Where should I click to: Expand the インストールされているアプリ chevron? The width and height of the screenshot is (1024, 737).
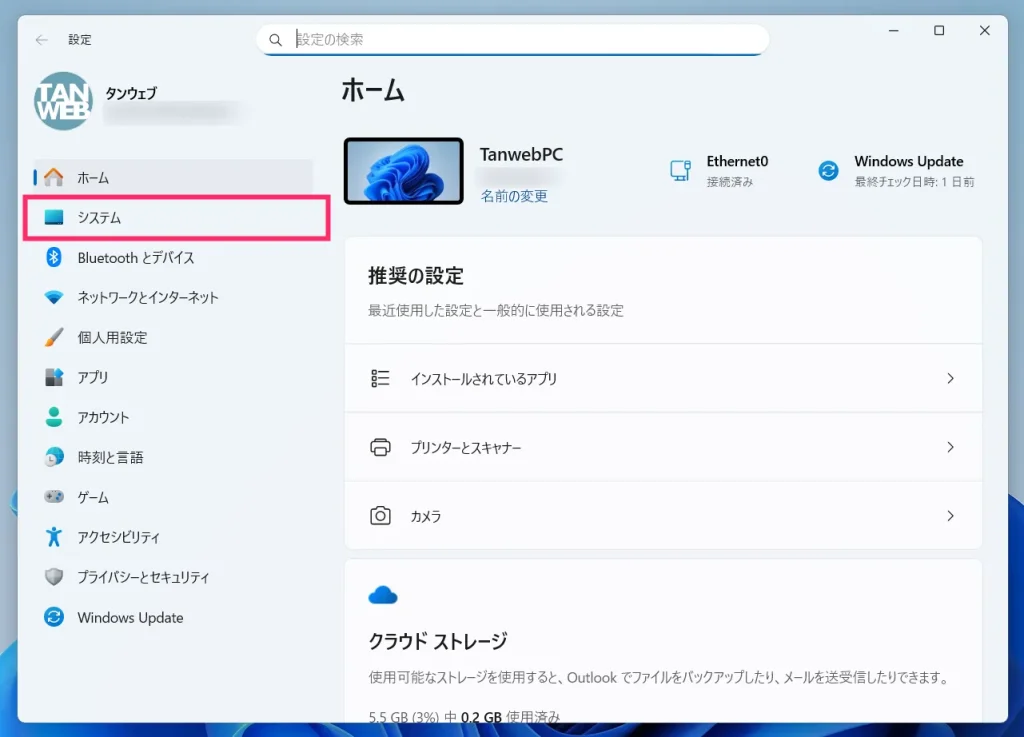click(x=950, y=379)
